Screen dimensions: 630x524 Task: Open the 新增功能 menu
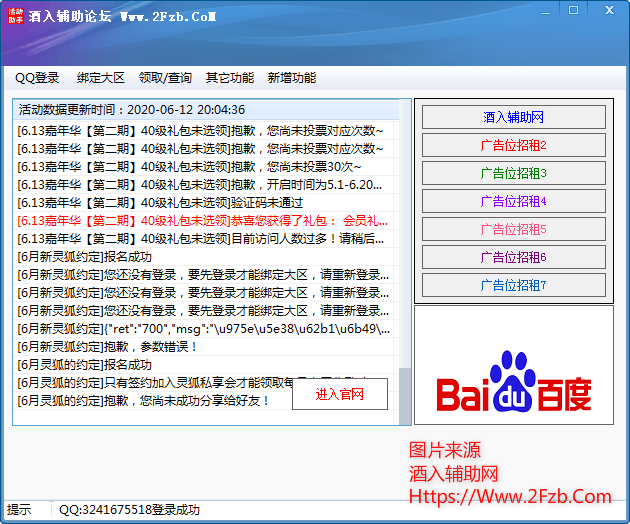tap(292, 78)
